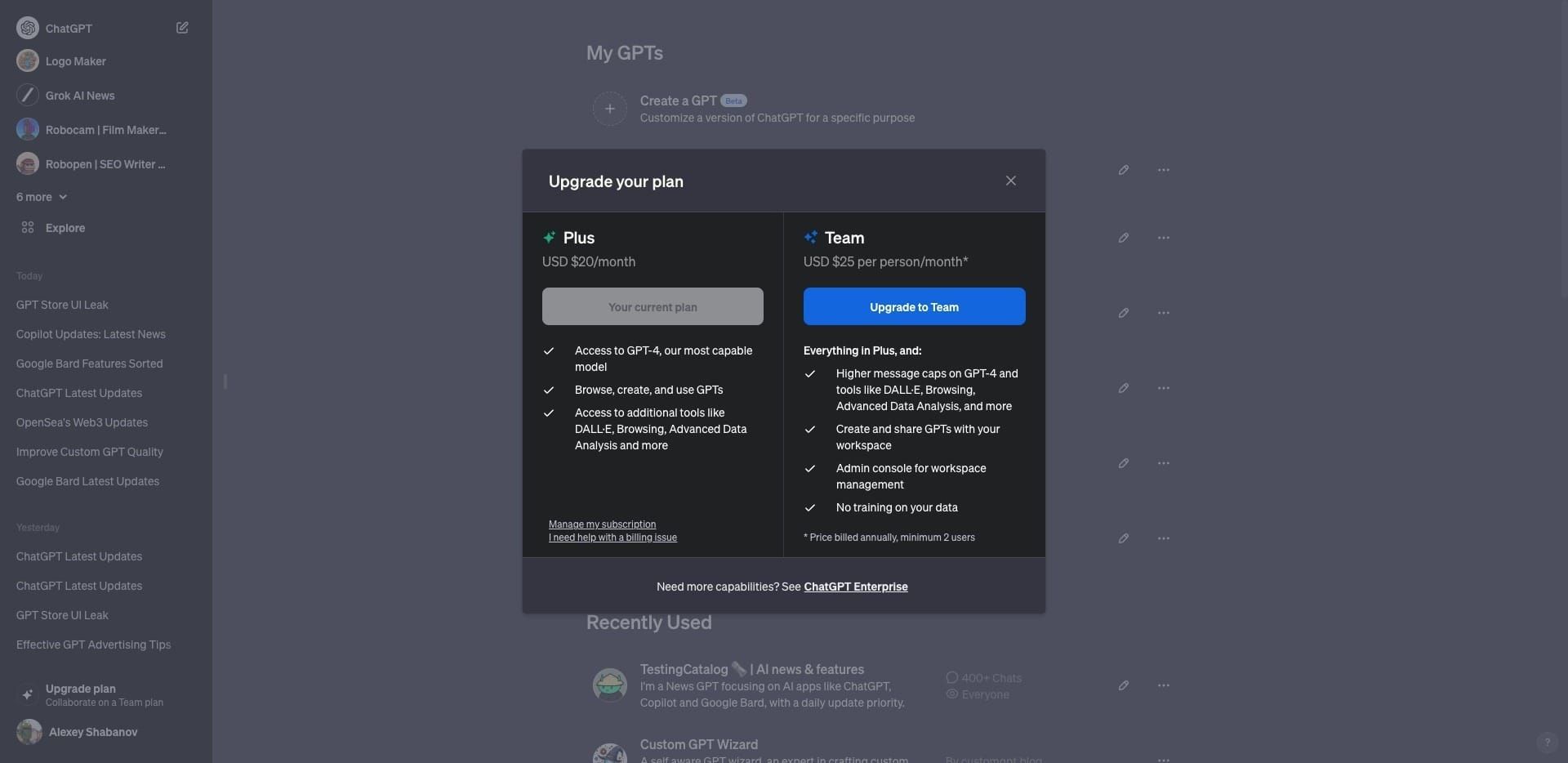Edit the TestingCatalog GPT with pencil icon
This screenshot has height=763, width=1568.
pos(1124,685)
